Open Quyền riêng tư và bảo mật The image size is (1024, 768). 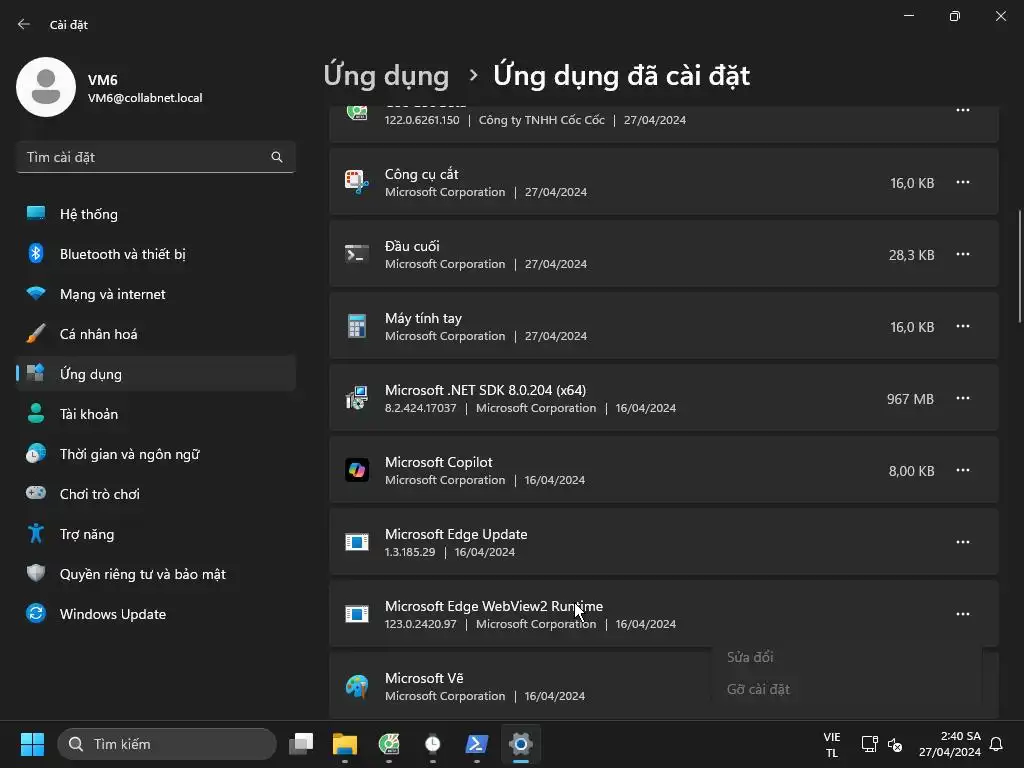click(x=155, y=574)
